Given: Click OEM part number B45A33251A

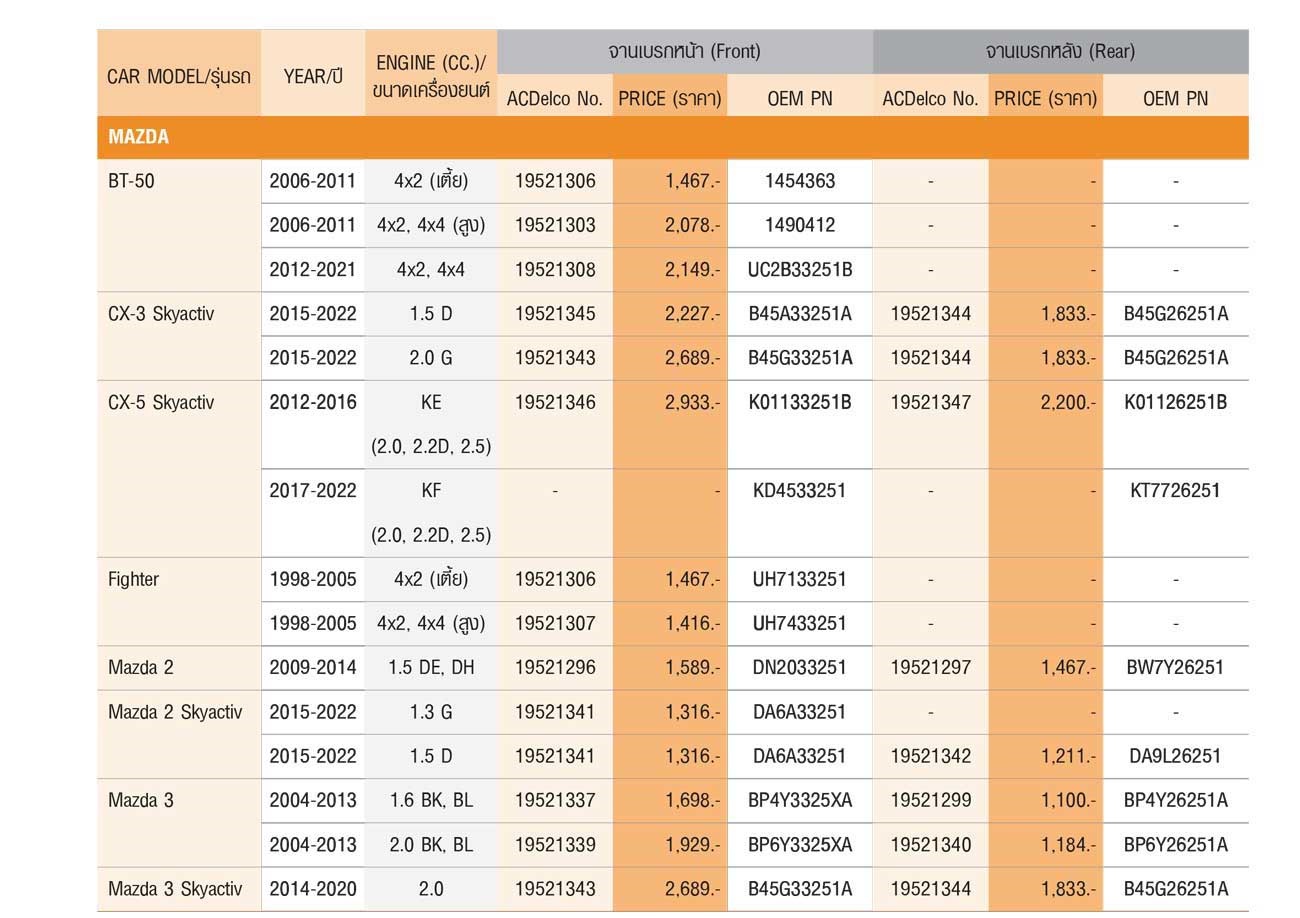Looking at the screenshot, I should pos(800,314).
